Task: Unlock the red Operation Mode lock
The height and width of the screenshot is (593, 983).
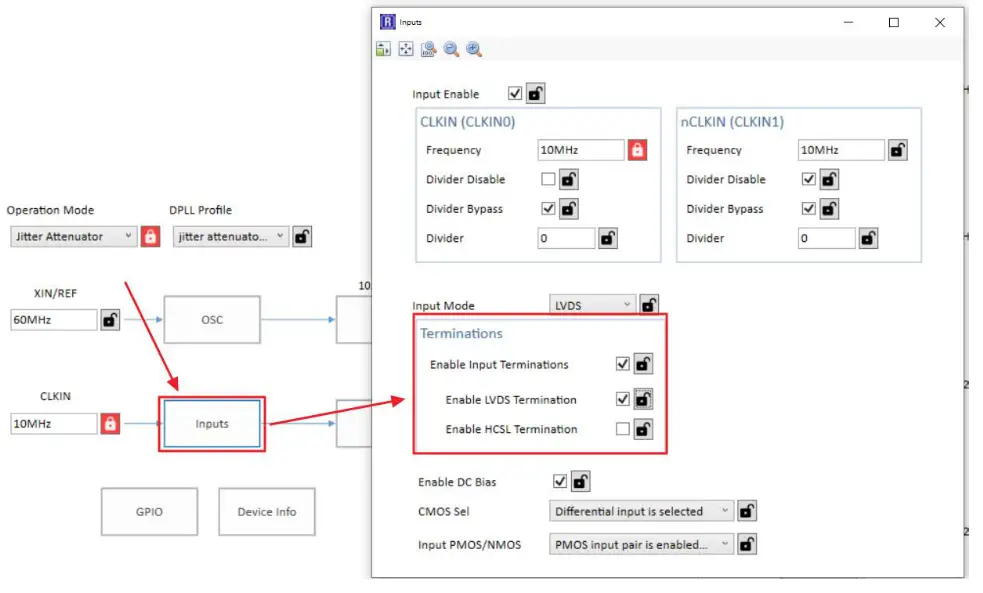Action: click(150, 236)
